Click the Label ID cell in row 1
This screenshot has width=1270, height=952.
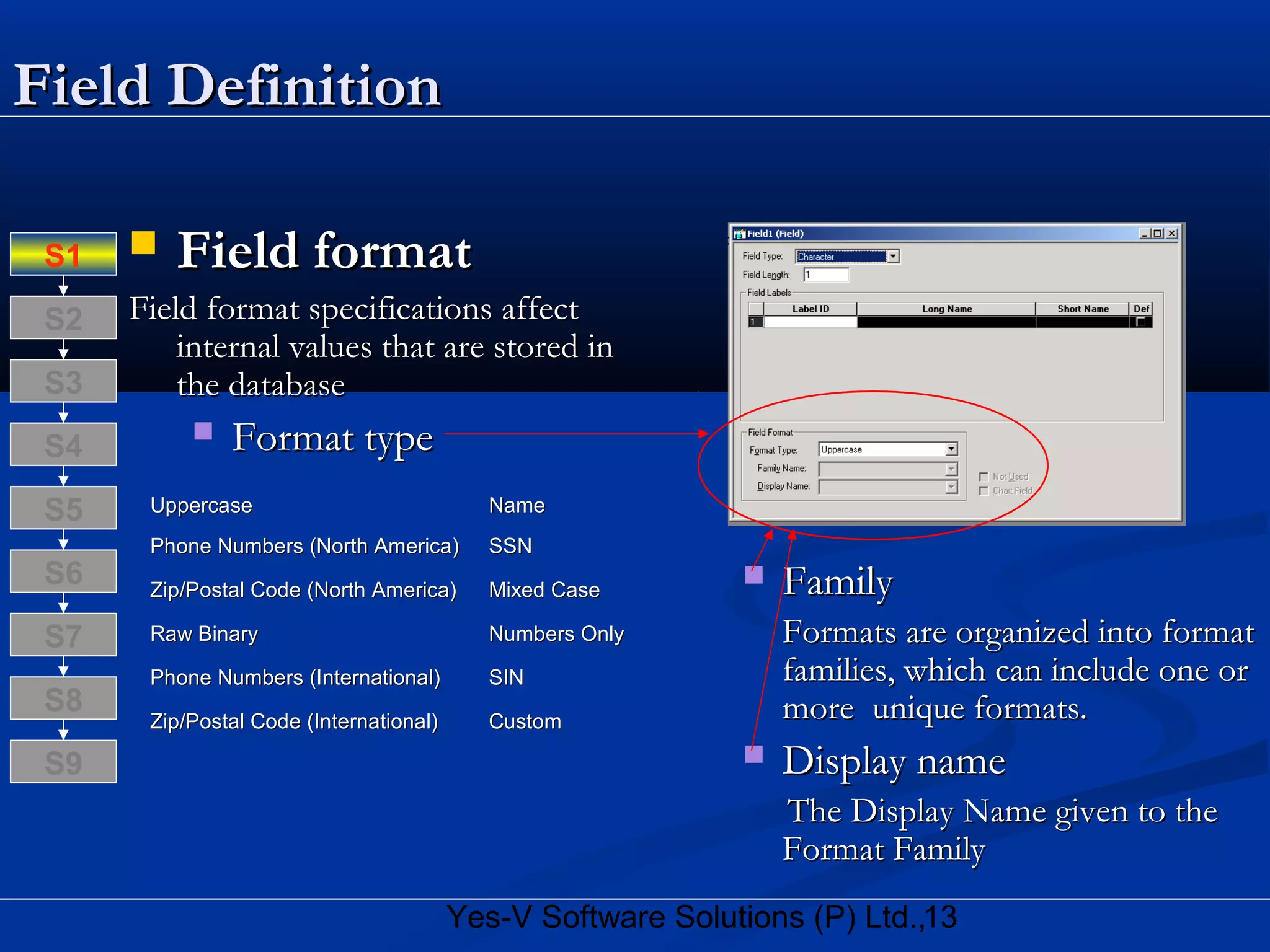point(810,322)
